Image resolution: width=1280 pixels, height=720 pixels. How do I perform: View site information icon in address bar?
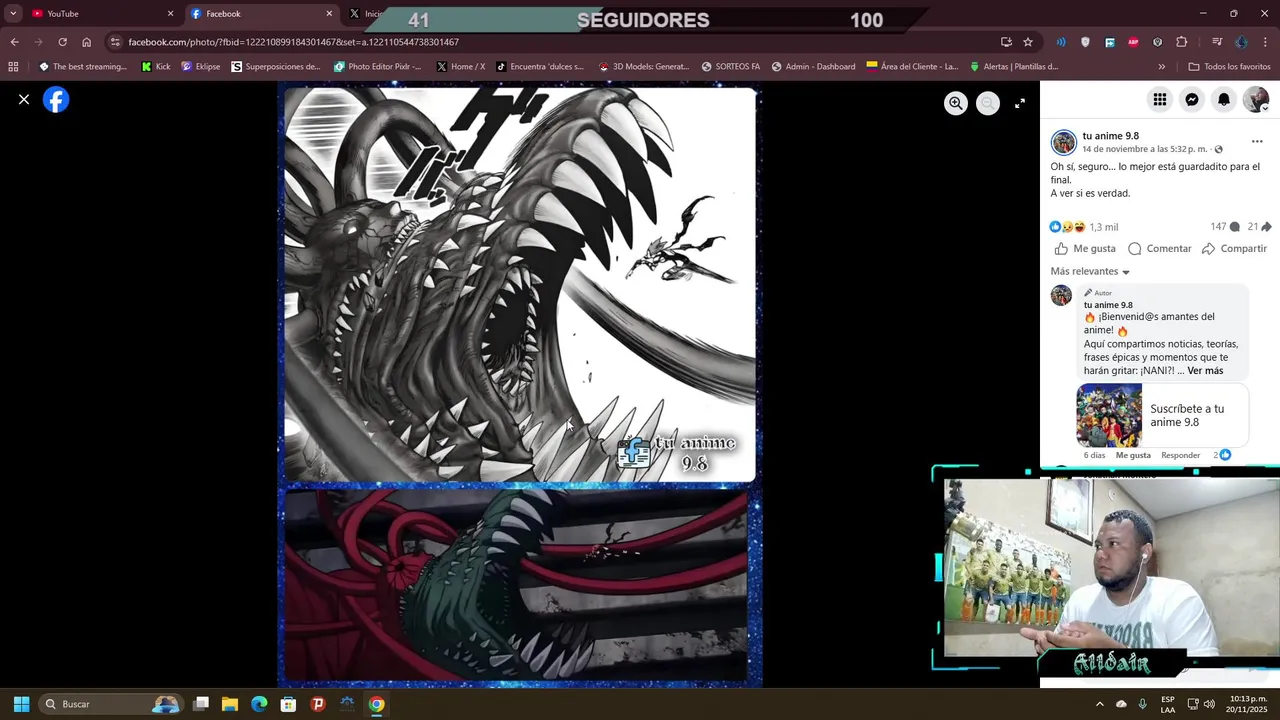[x=116, y=42]
